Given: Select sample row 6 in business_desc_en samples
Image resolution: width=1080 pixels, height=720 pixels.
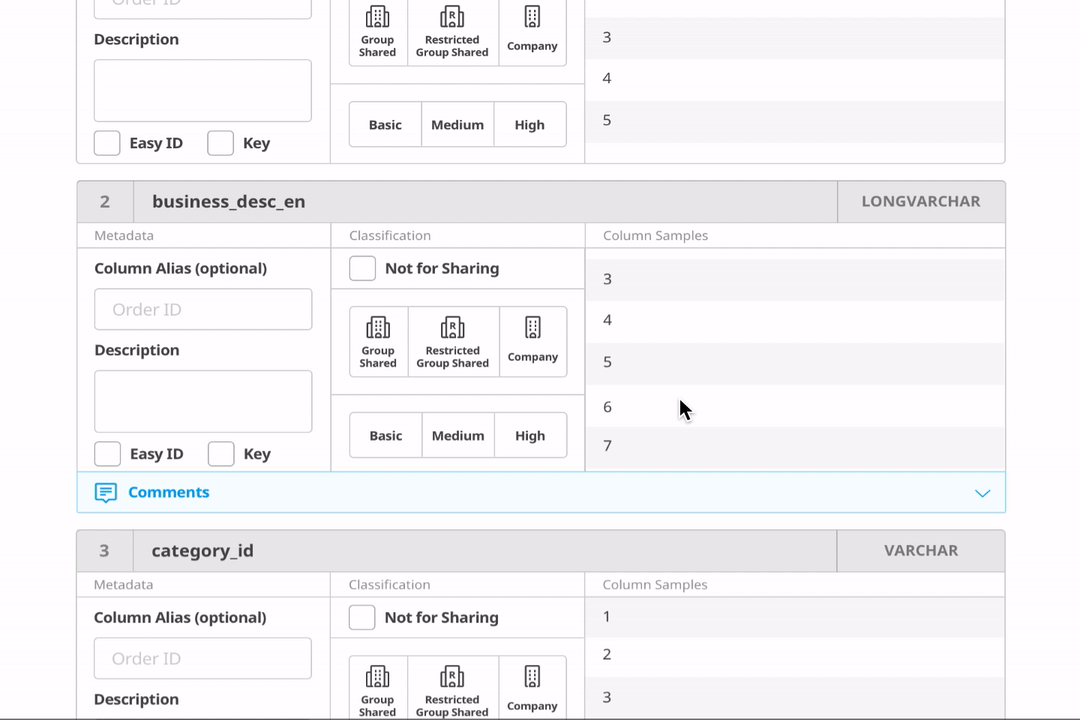Looking at the screenshot, I should [795, 407].
